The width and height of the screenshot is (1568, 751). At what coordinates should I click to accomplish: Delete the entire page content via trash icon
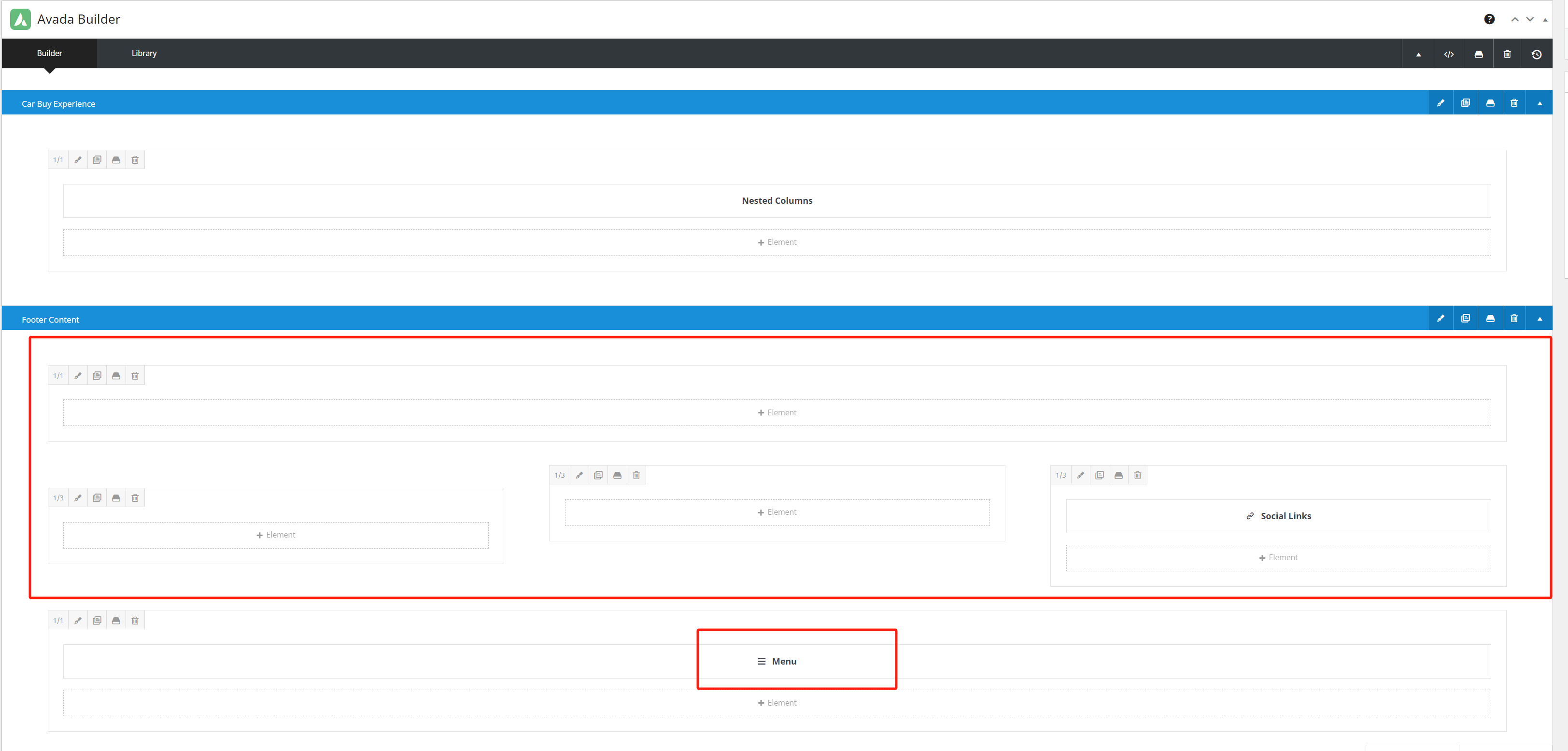[1507, 54]
